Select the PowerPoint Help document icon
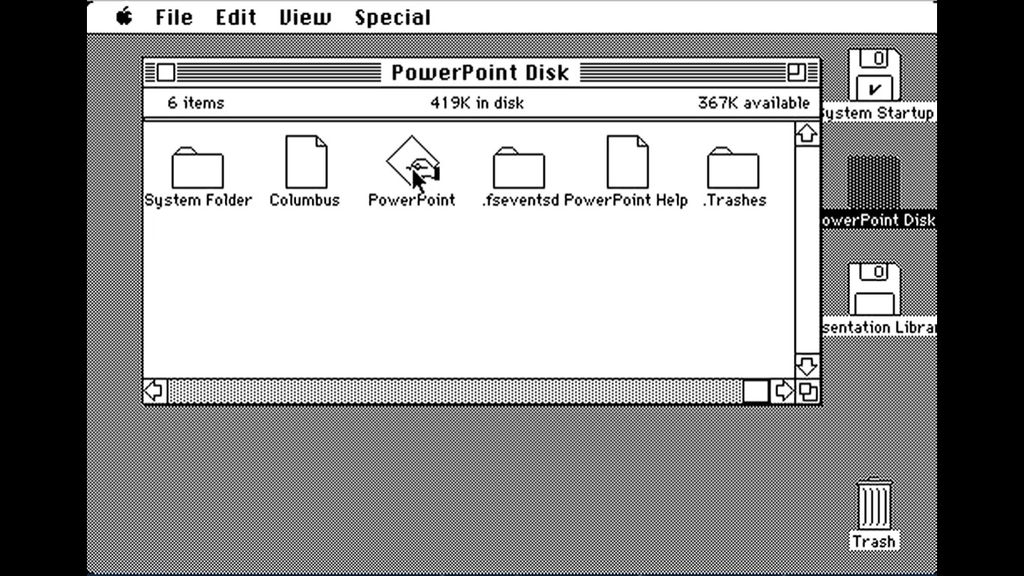Screen dimensions: 1024x576 (x=627, y=162)
